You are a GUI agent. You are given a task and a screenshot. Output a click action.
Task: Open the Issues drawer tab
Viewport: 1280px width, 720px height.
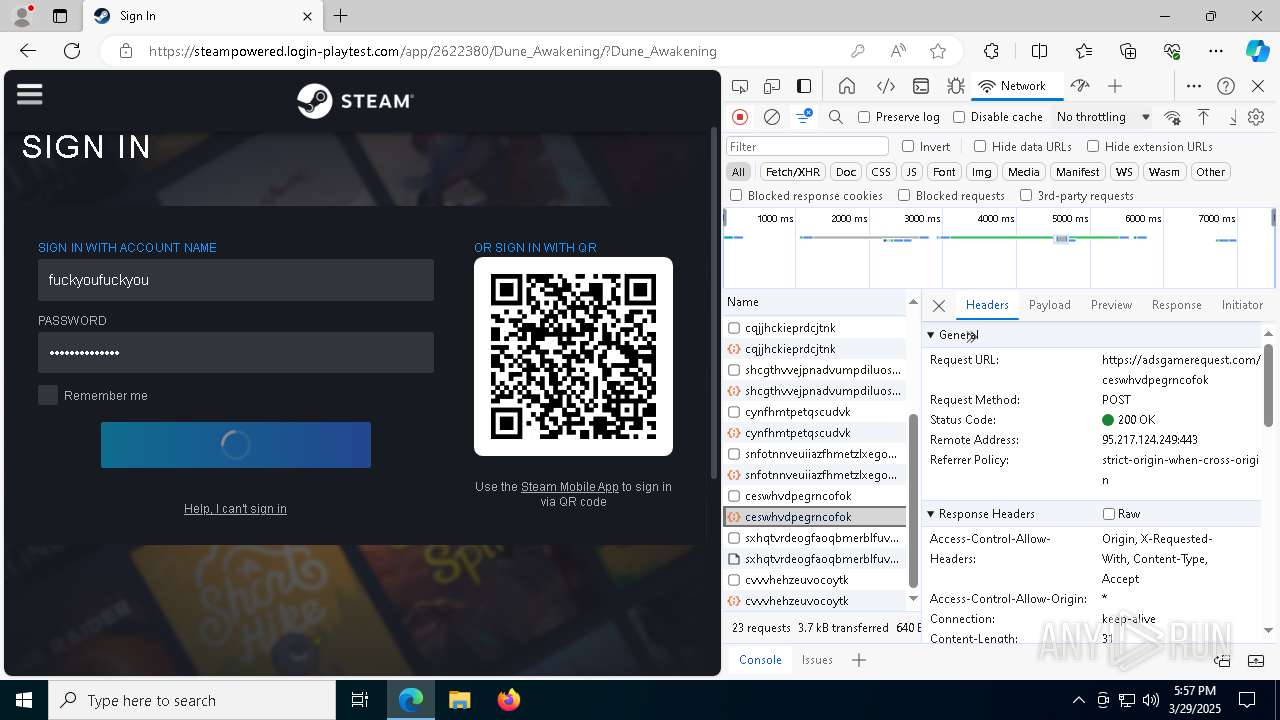[x=817, y=660]
